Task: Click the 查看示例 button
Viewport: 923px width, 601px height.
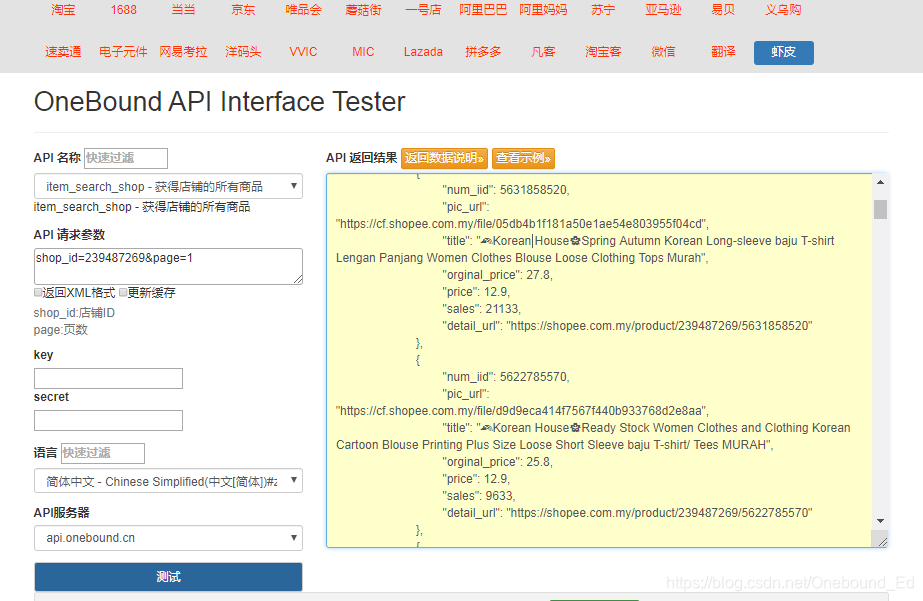Action: click(523, 158)
